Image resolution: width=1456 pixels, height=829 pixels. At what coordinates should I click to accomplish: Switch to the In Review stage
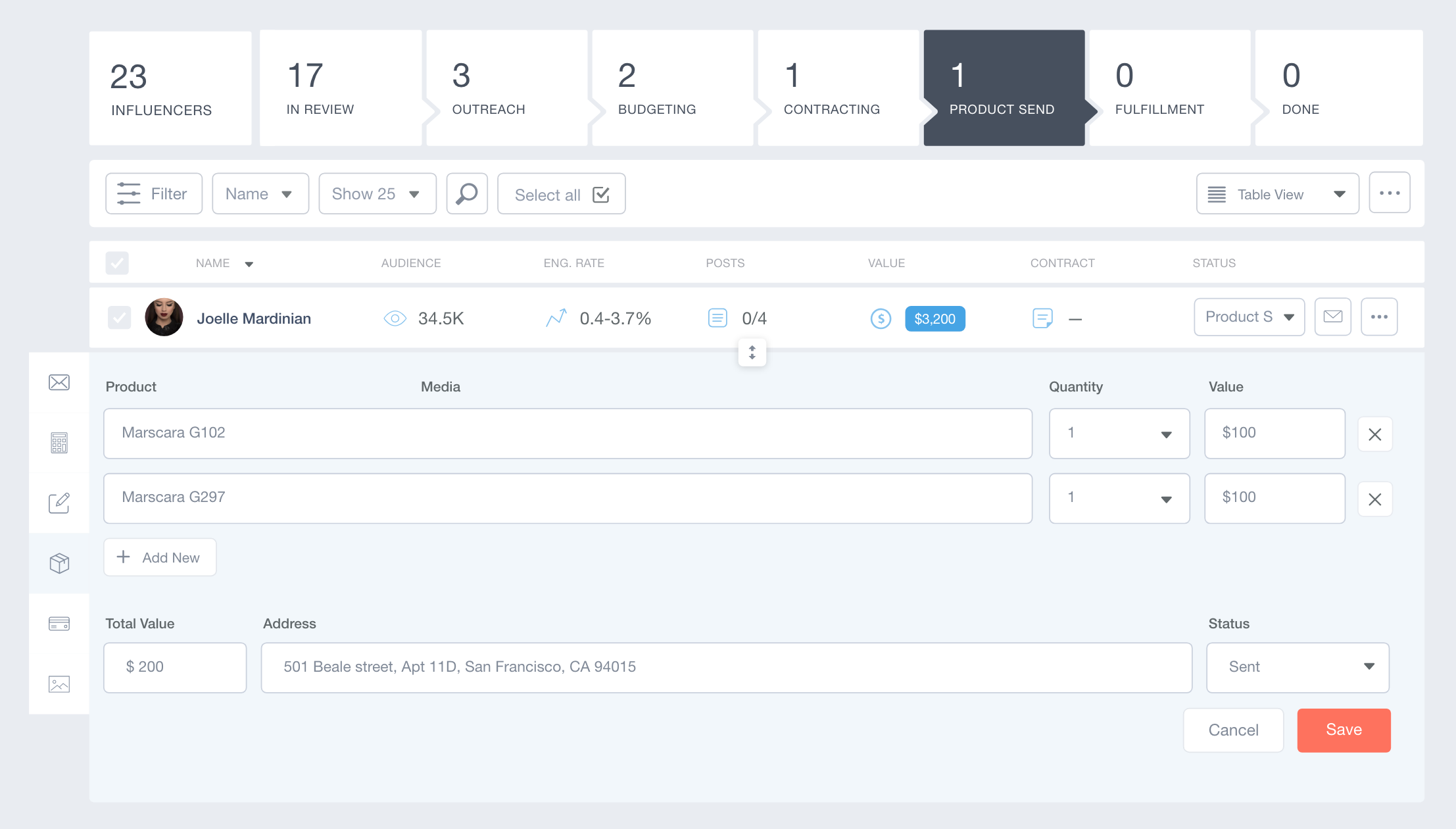pos(341,88)
